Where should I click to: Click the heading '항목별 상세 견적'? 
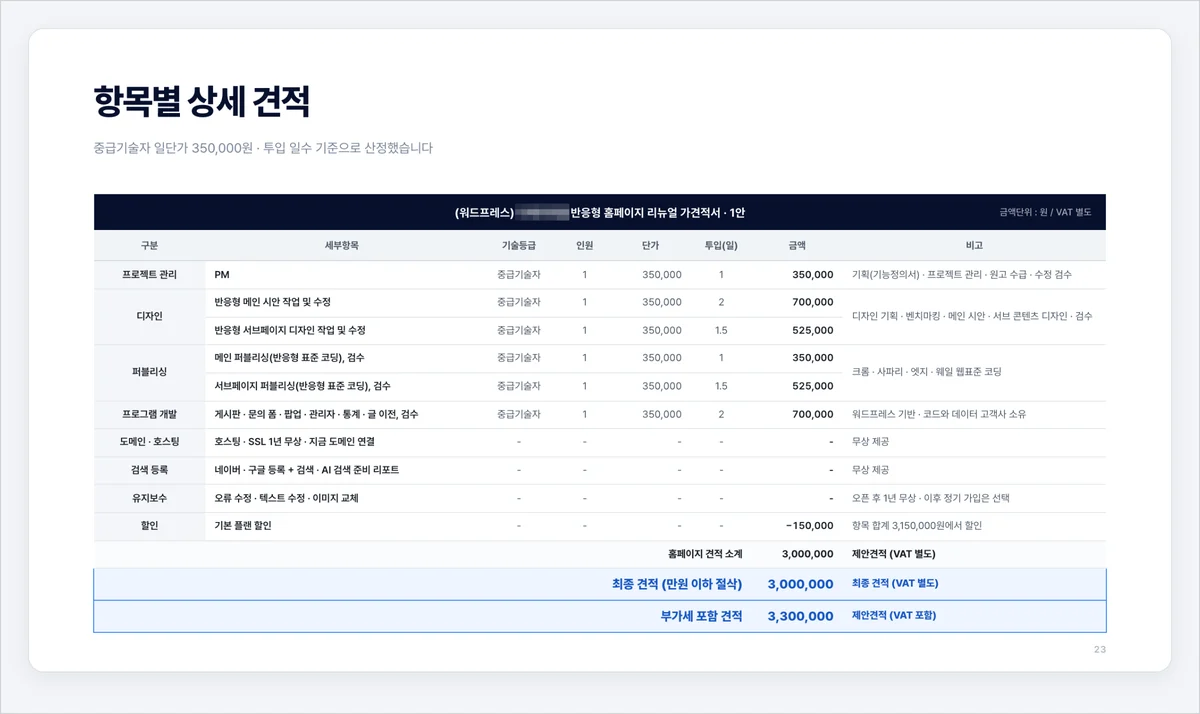(201, 102)
